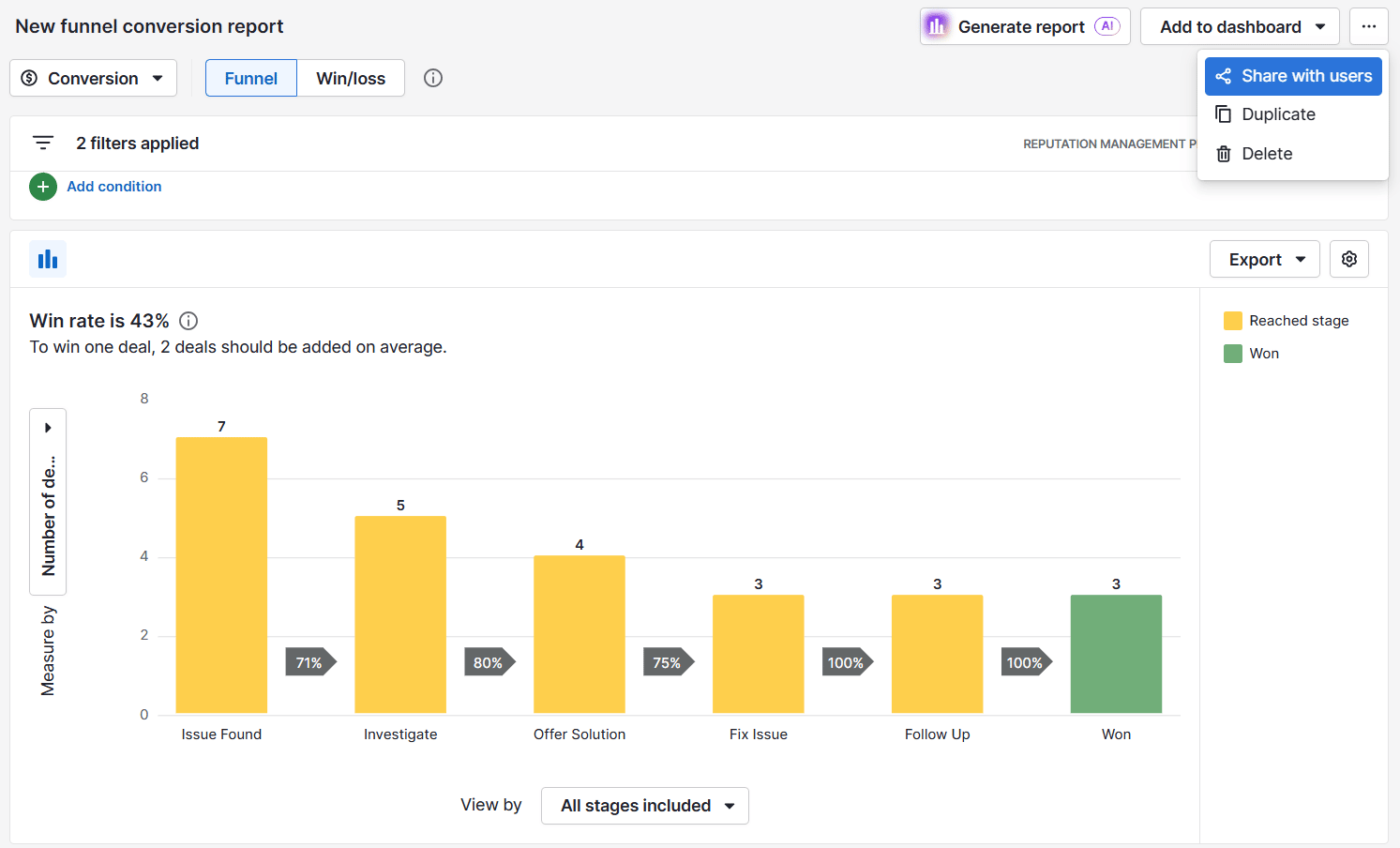Switch to the Win/loss tab
Image resolution: width=1400 pixels, height=848 pixels.
pyautogui.click(x=351, y=78)
